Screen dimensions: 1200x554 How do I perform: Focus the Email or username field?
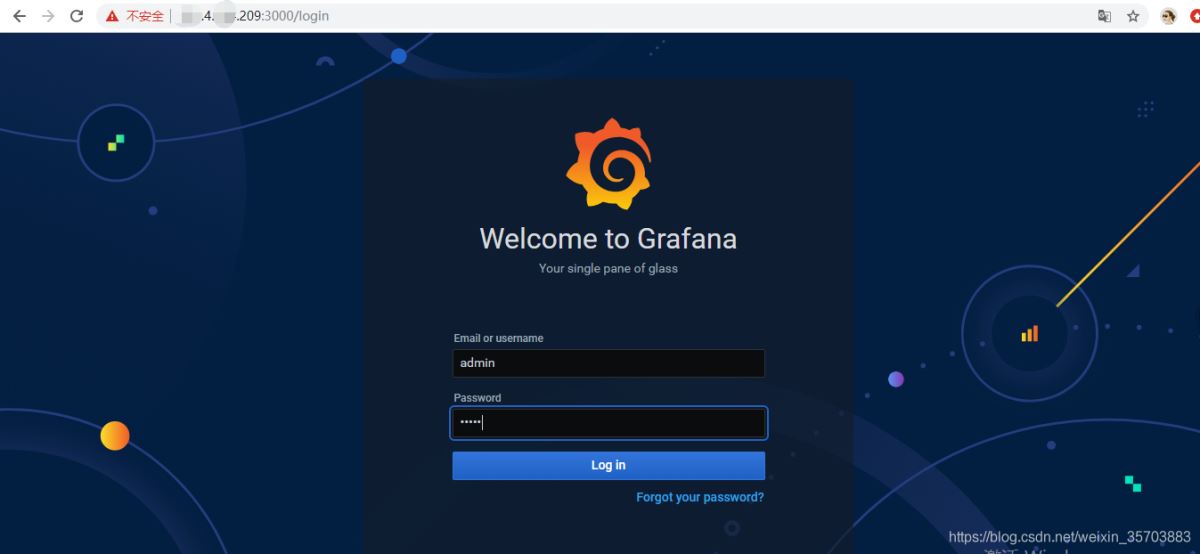608,363
